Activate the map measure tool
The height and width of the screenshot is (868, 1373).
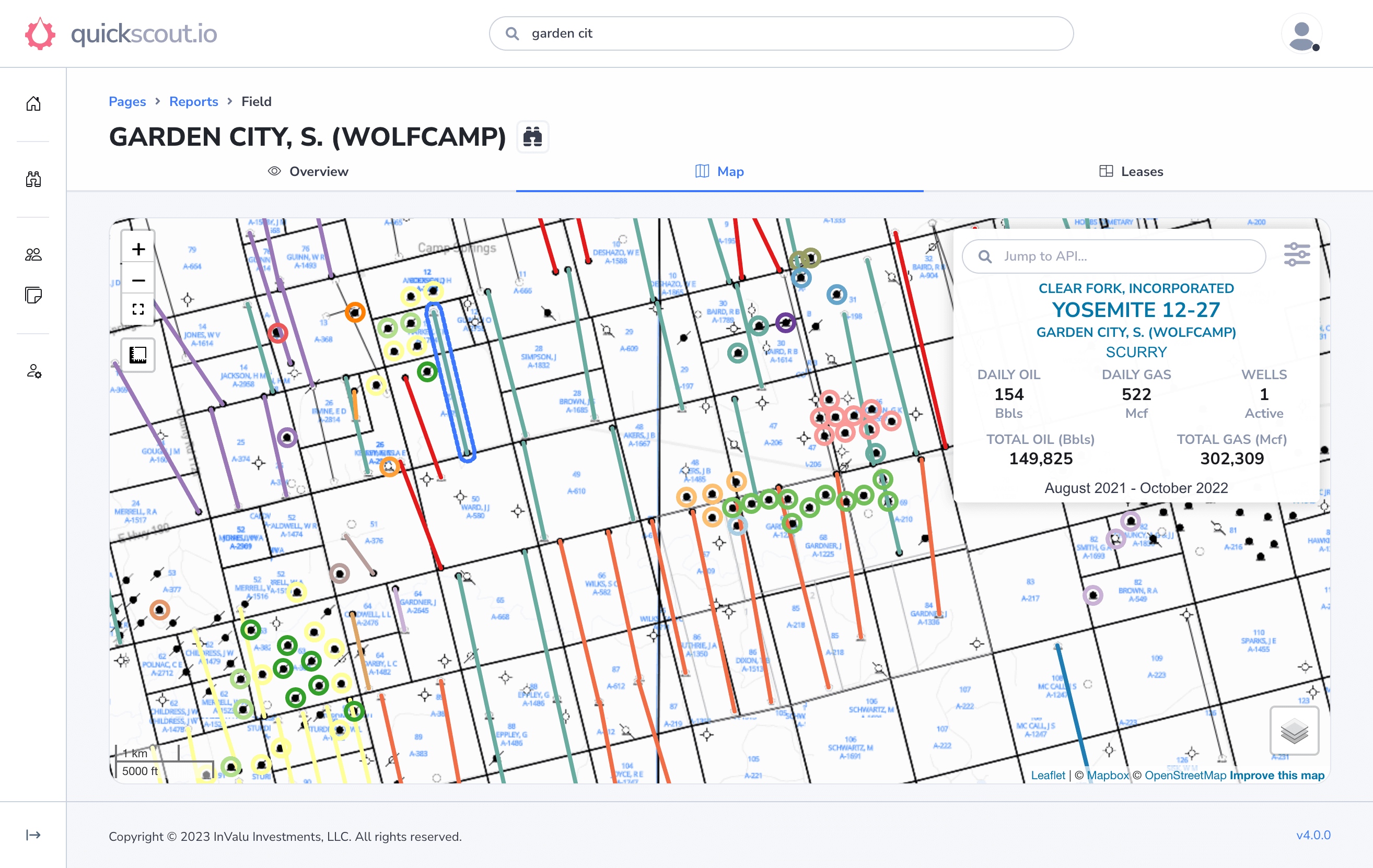coord(138,355)
